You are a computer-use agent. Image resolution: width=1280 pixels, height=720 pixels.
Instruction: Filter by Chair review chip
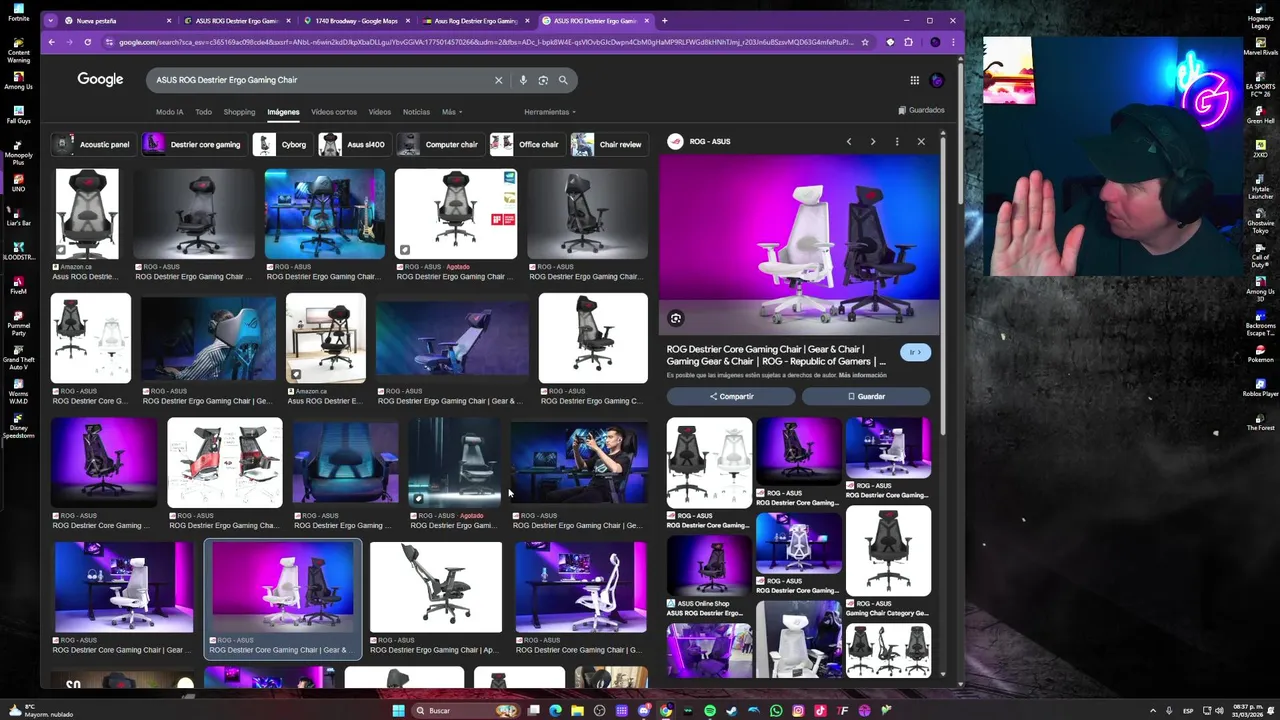(x=608, y=144)
